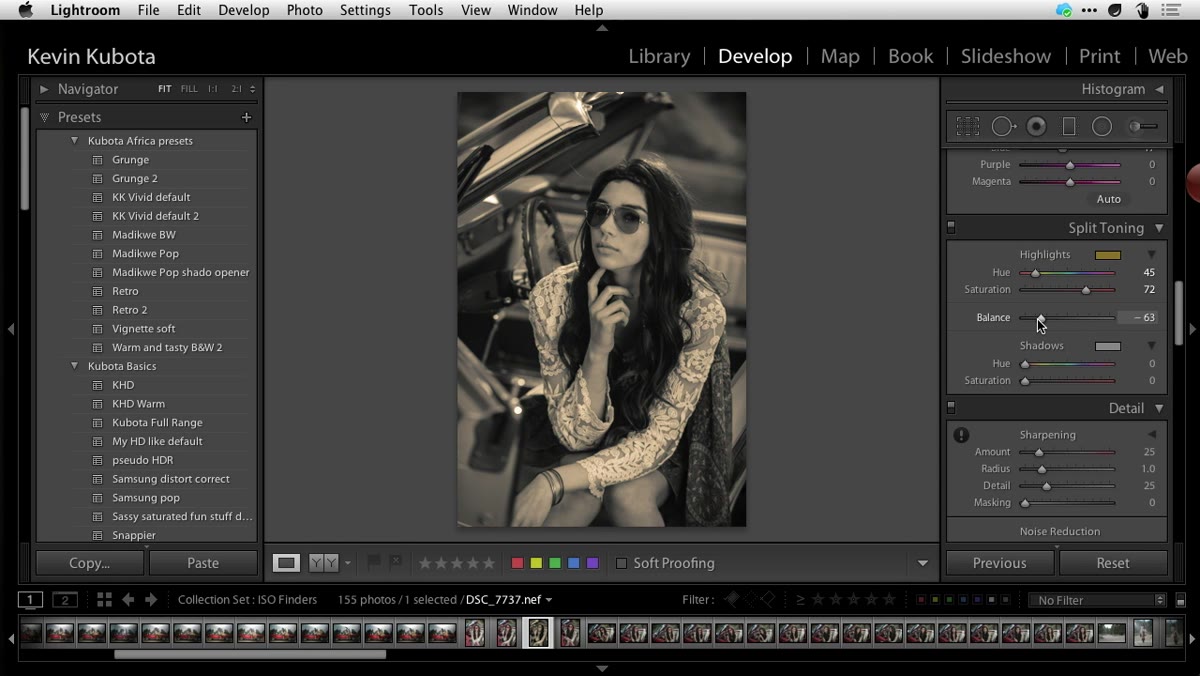Image resolution: width=1200 pixels, height=676 pixels.
Task: Set the green color label in toolbar
Action: (x=555, y=563)
